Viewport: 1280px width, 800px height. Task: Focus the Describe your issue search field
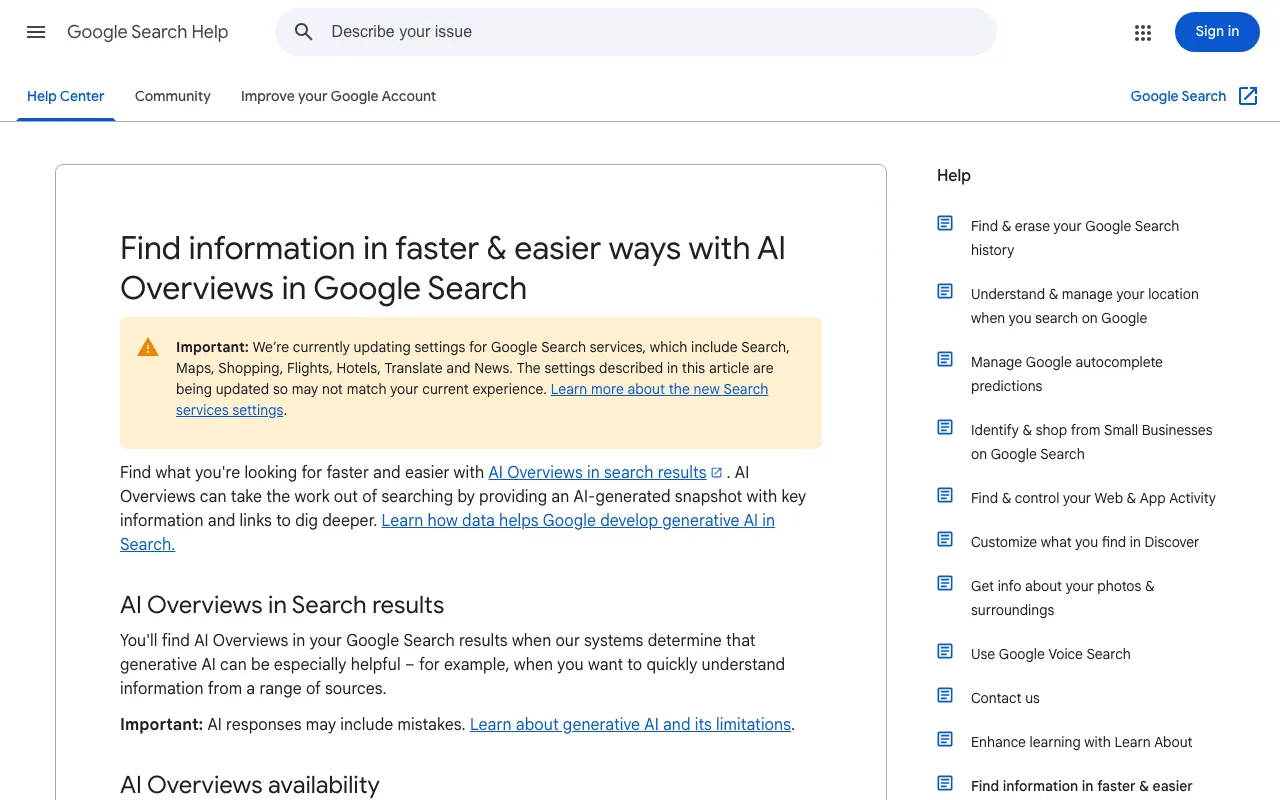point(636,32)
